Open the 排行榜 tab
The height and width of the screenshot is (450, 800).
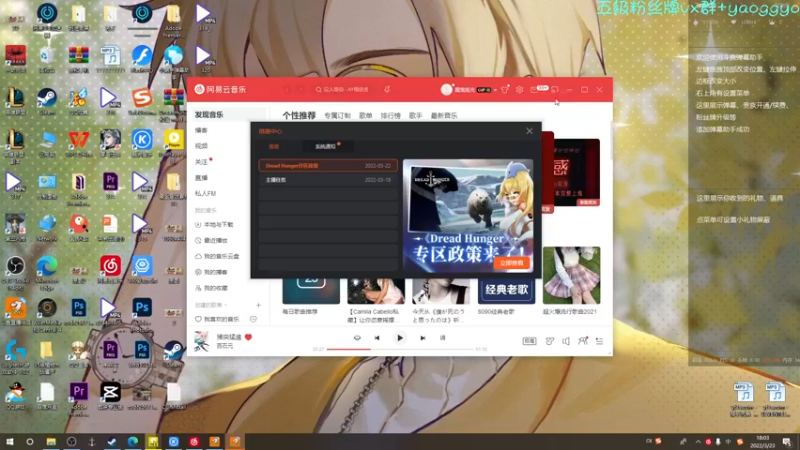point(390,116)
